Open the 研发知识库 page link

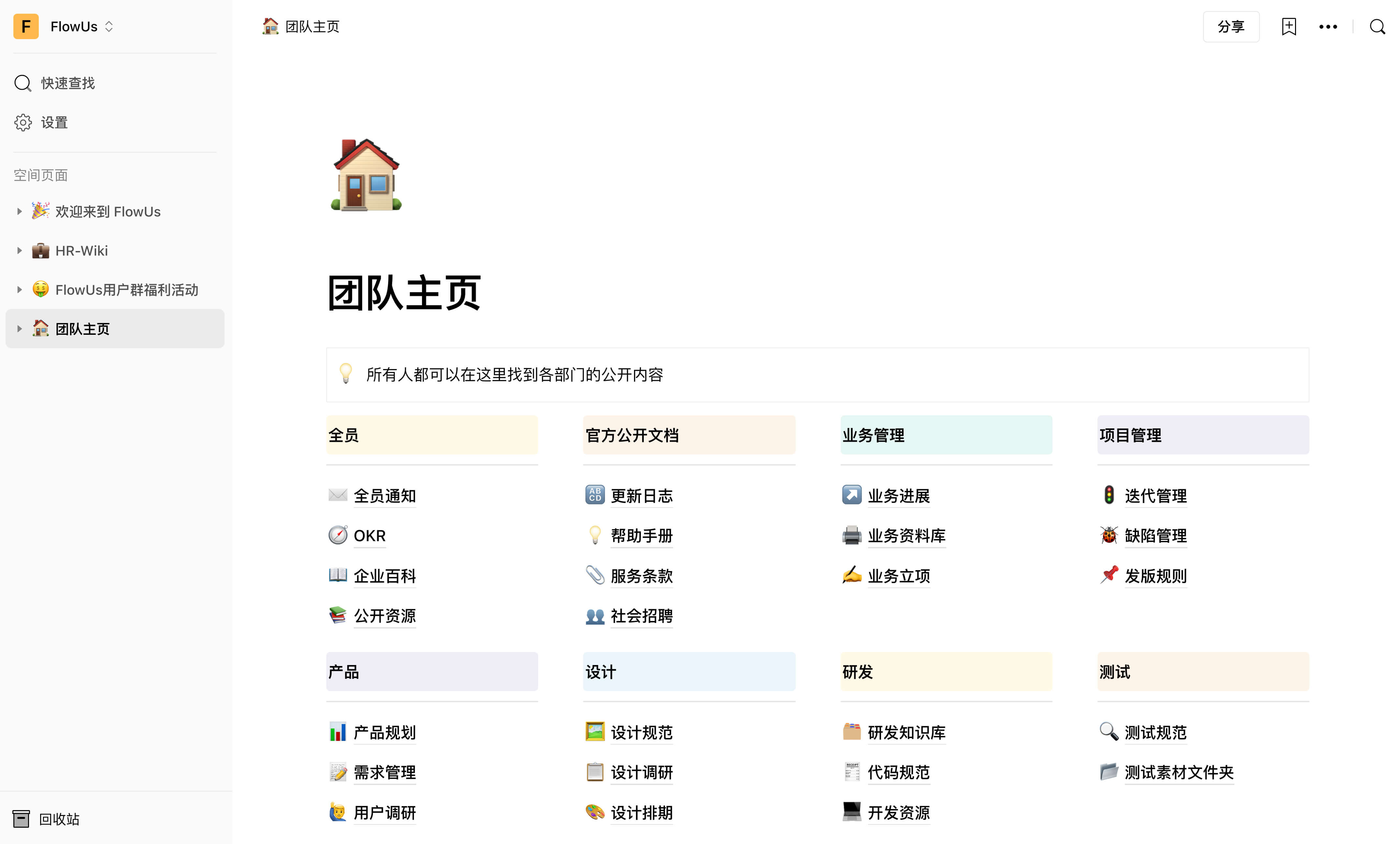click(906, 733)
